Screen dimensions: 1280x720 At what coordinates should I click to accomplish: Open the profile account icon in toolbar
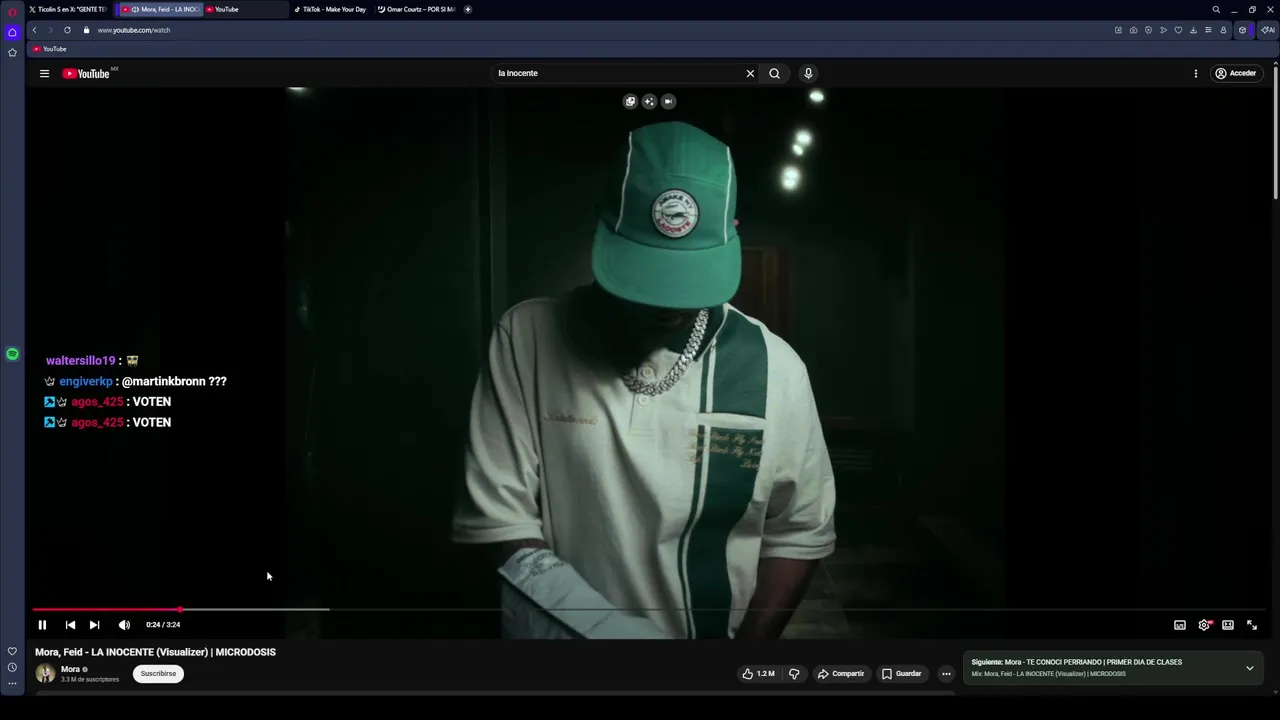pos(1223,30)
